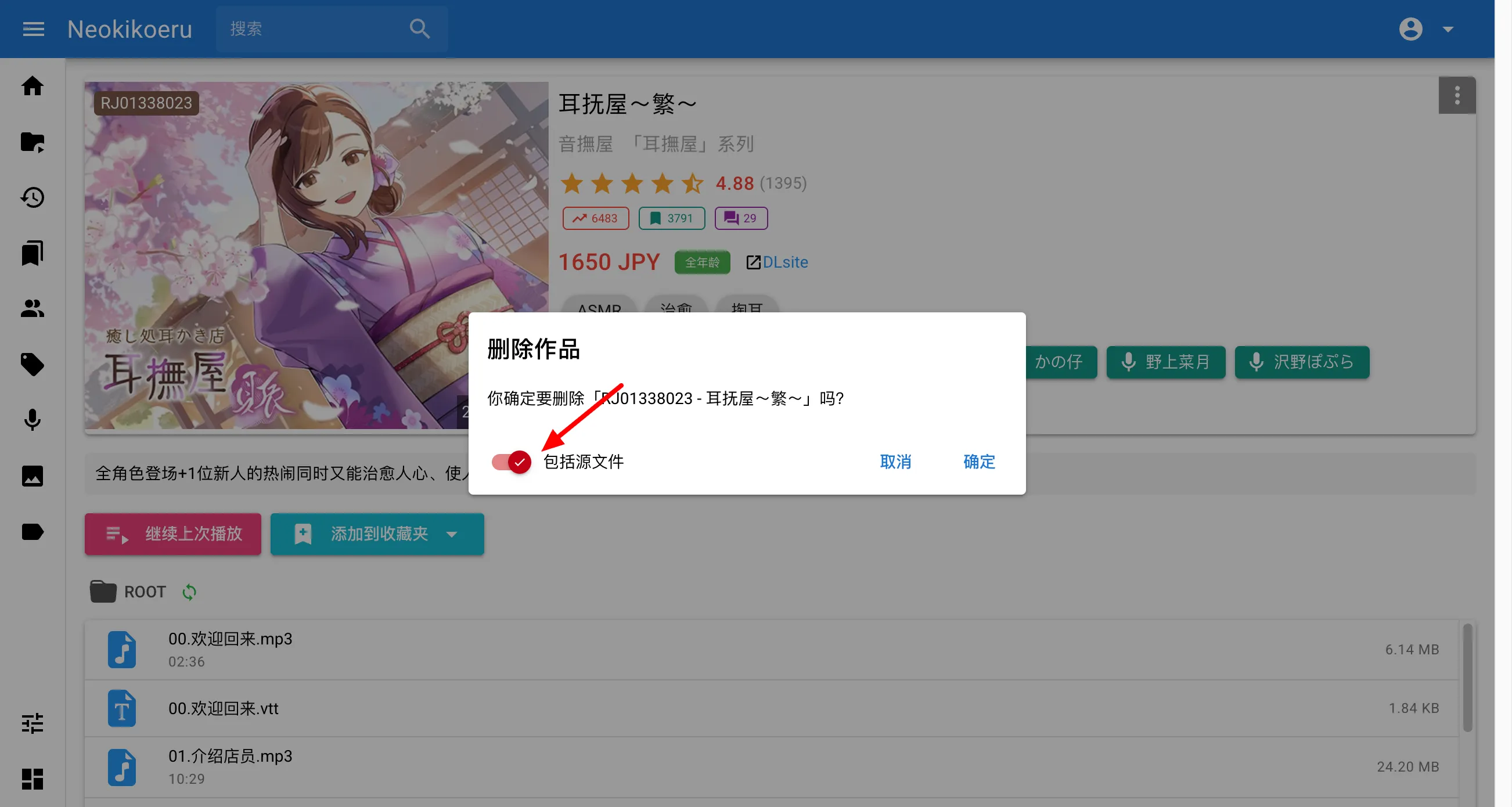The width and height of the screenshot is (1512, 807).
Task: Toggle the 包括源文件 switch
Action: 511,462
